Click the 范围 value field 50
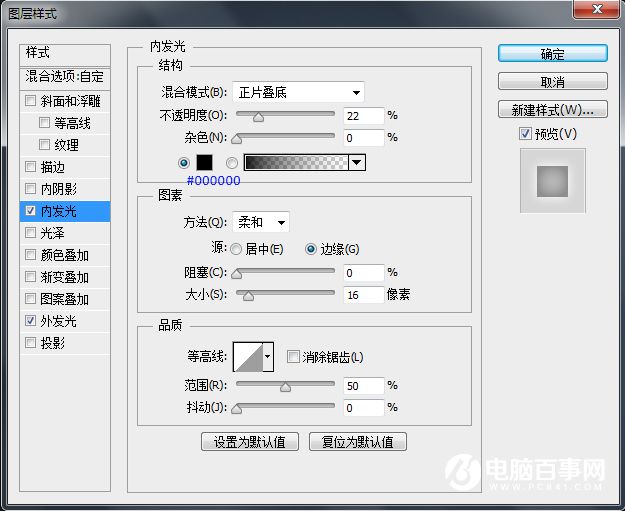Screen dimensions: 625x511 [x=364, y=386]
